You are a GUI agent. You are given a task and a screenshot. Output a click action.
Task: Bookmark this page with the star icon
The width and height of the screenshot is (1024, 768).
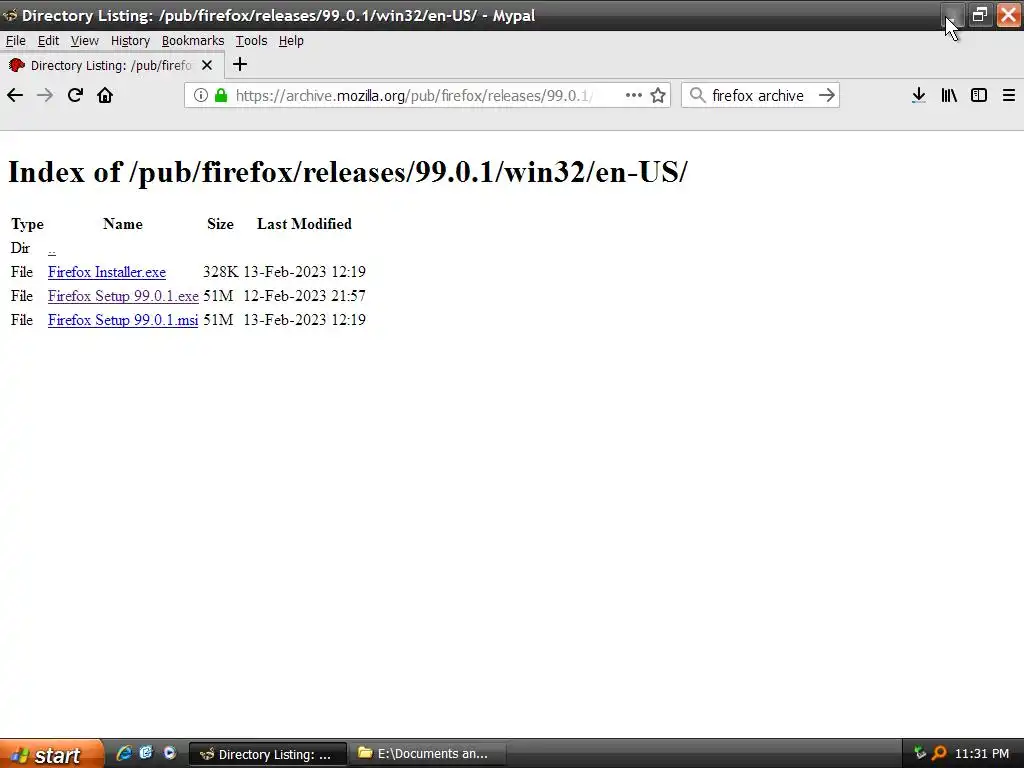658,95
